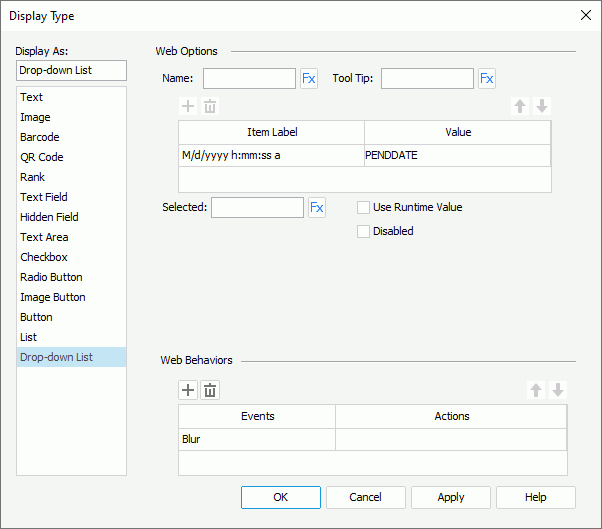Pick Hidden Field display type
The height and width of the screenshot is (529, 602).
[x=71, y=217]
